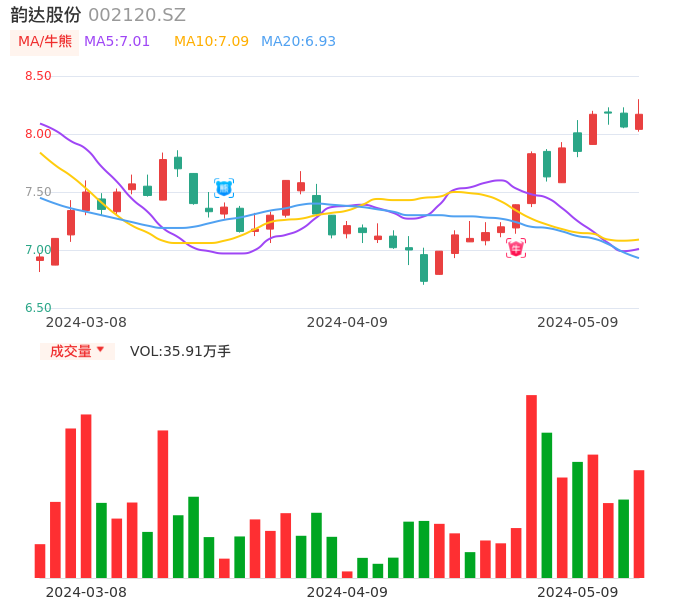
Task: Click the blue bear signal marker icon
Action: (x=224, y=187)
